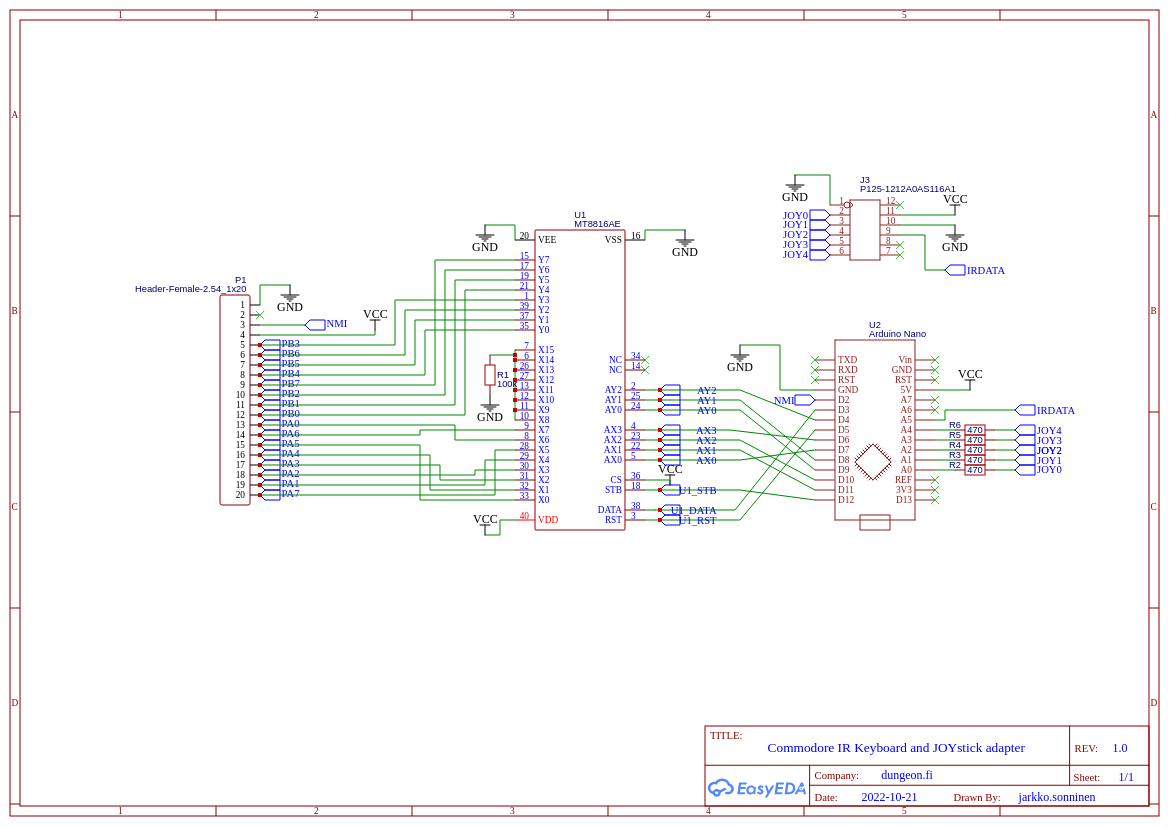Click the PA0 net label on P1

click(x=290, y=424)
